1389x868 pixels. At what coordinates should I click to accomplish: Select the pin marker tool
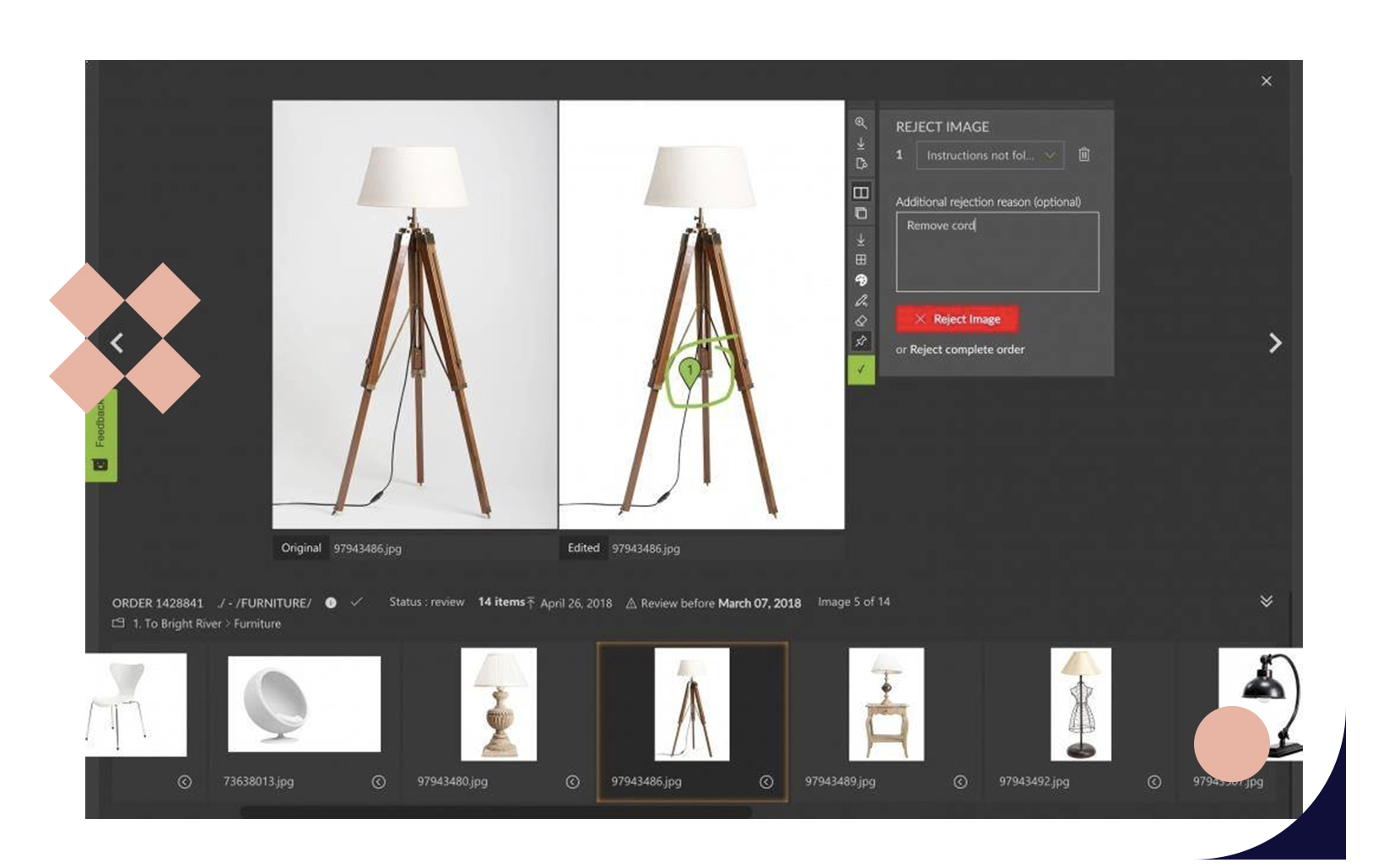861,341
